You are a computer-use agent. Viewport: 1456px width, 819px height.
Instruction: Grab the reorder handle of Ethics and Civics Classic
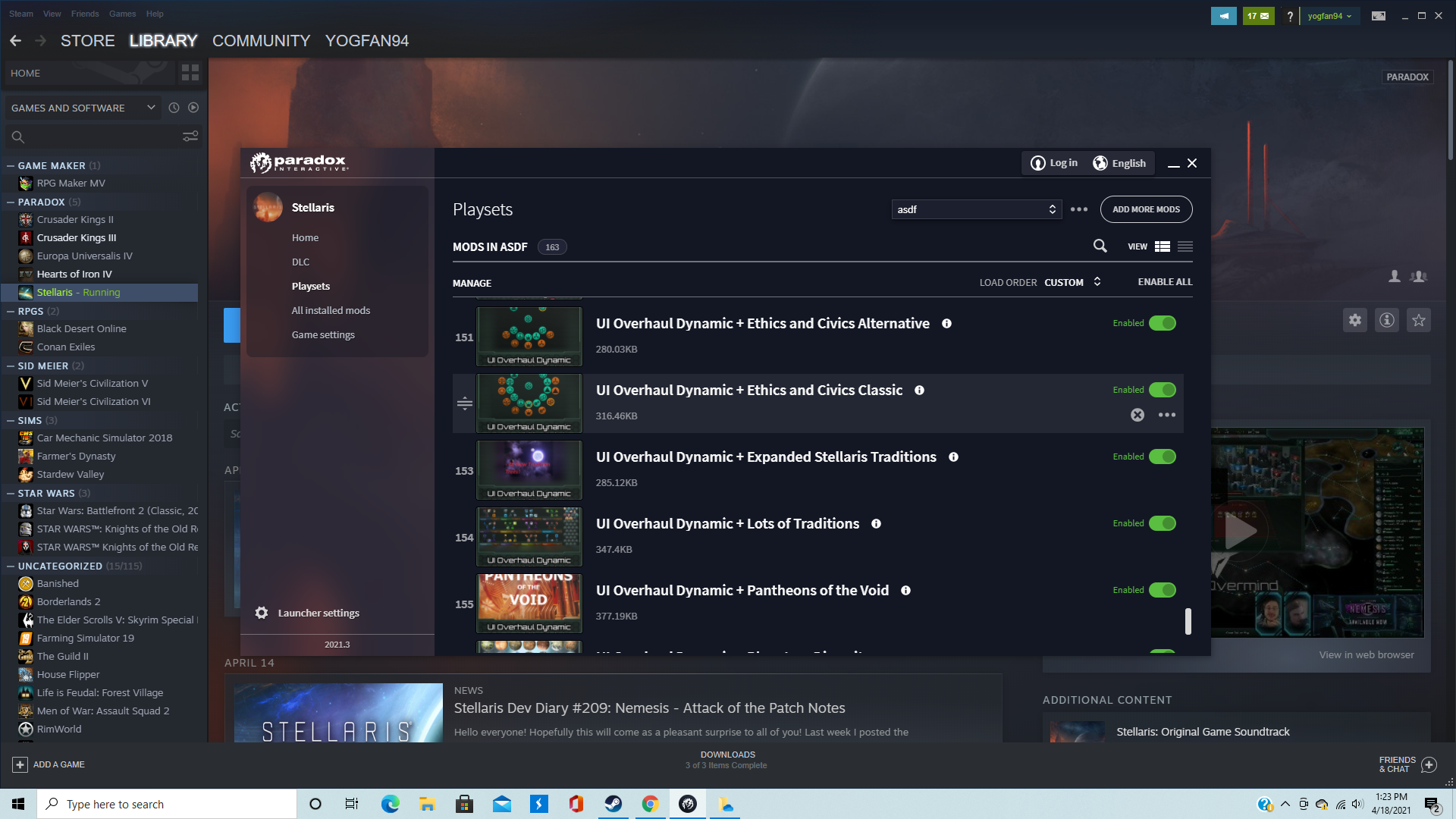click(x=465, y=403)
